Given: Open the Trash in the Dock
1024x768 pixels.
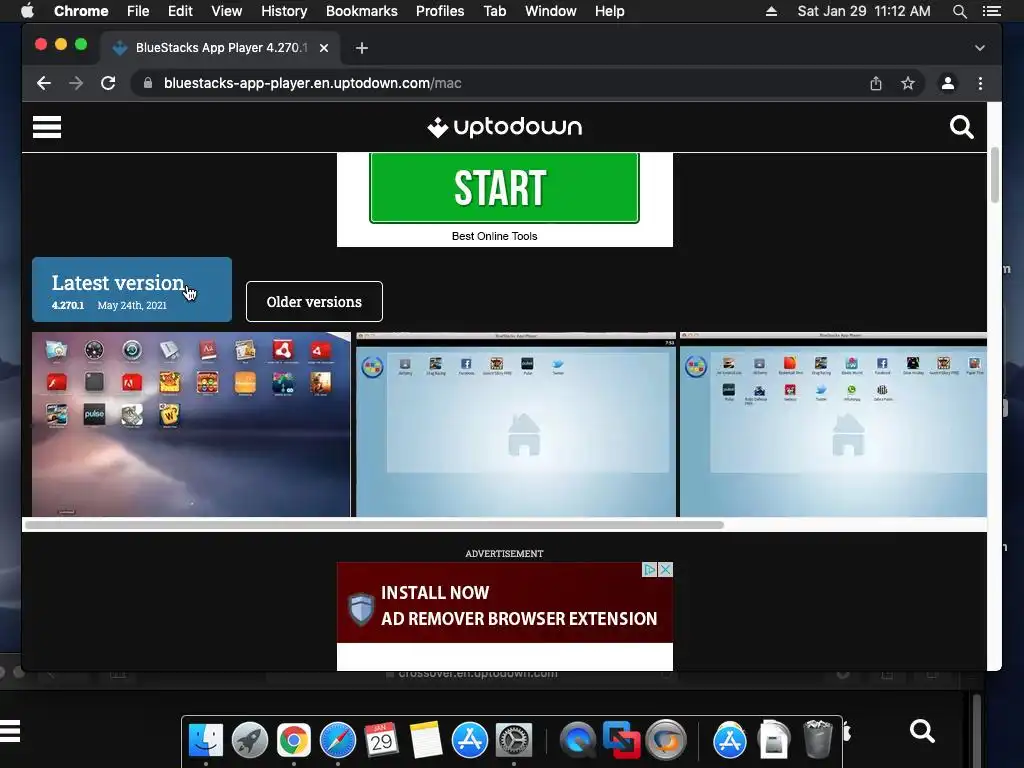Looking at the screenshot, I should 817,739.
